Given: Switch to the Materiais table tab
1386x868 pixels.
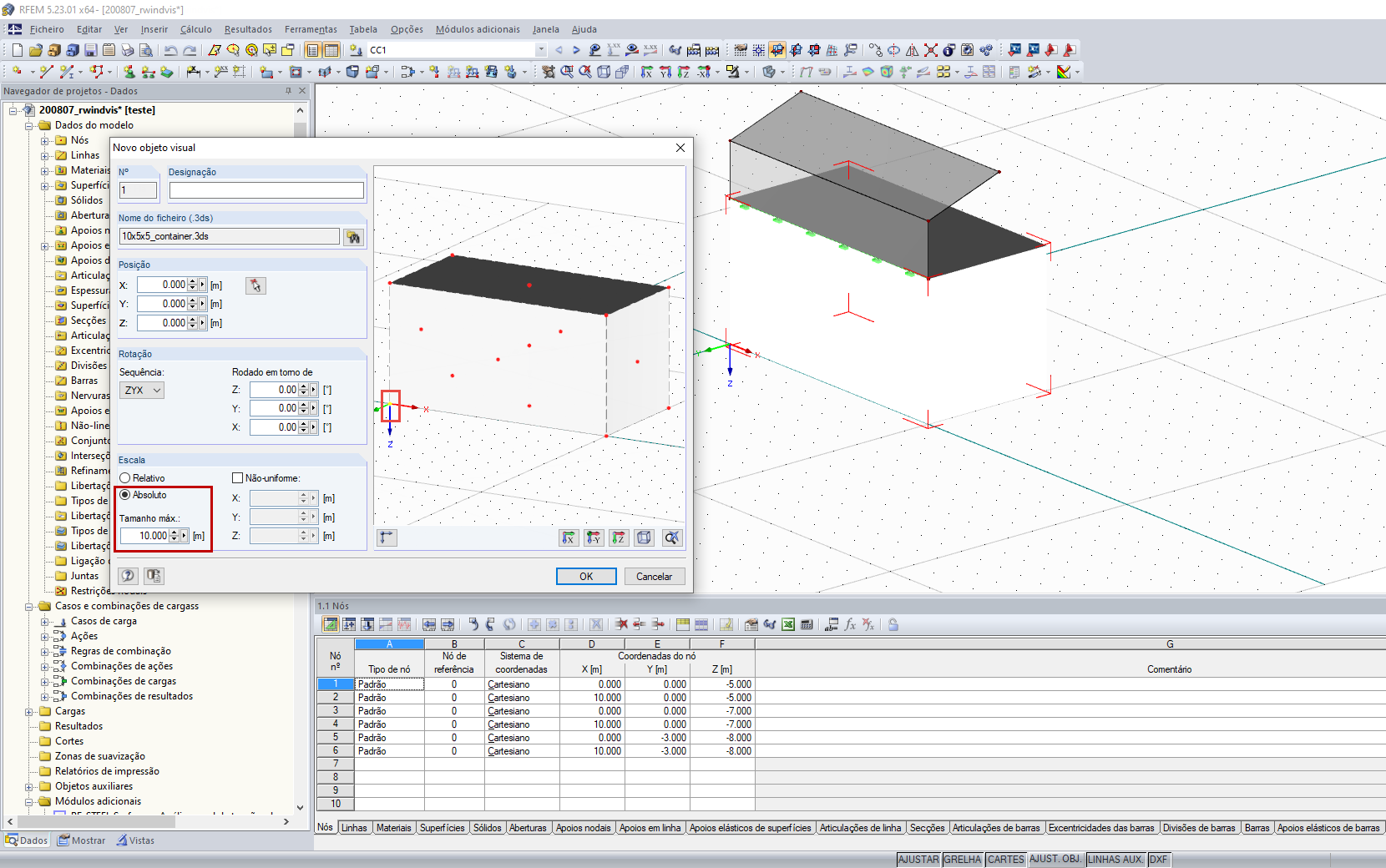Looking at the screenshot, I should 393,828.
